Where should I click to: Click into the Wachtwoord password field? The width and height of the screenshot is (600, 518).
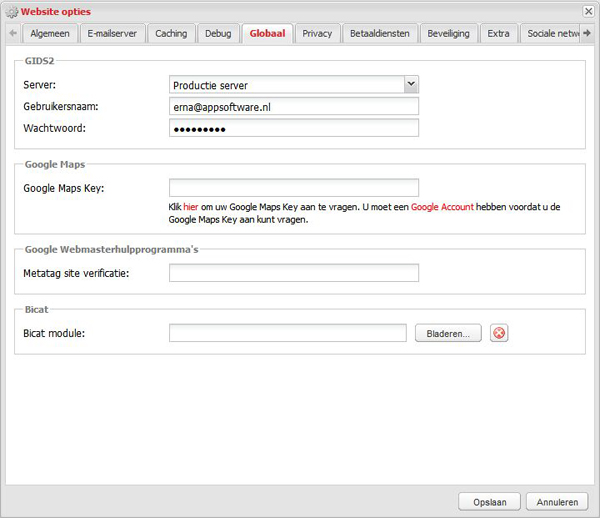click(294, 128)
